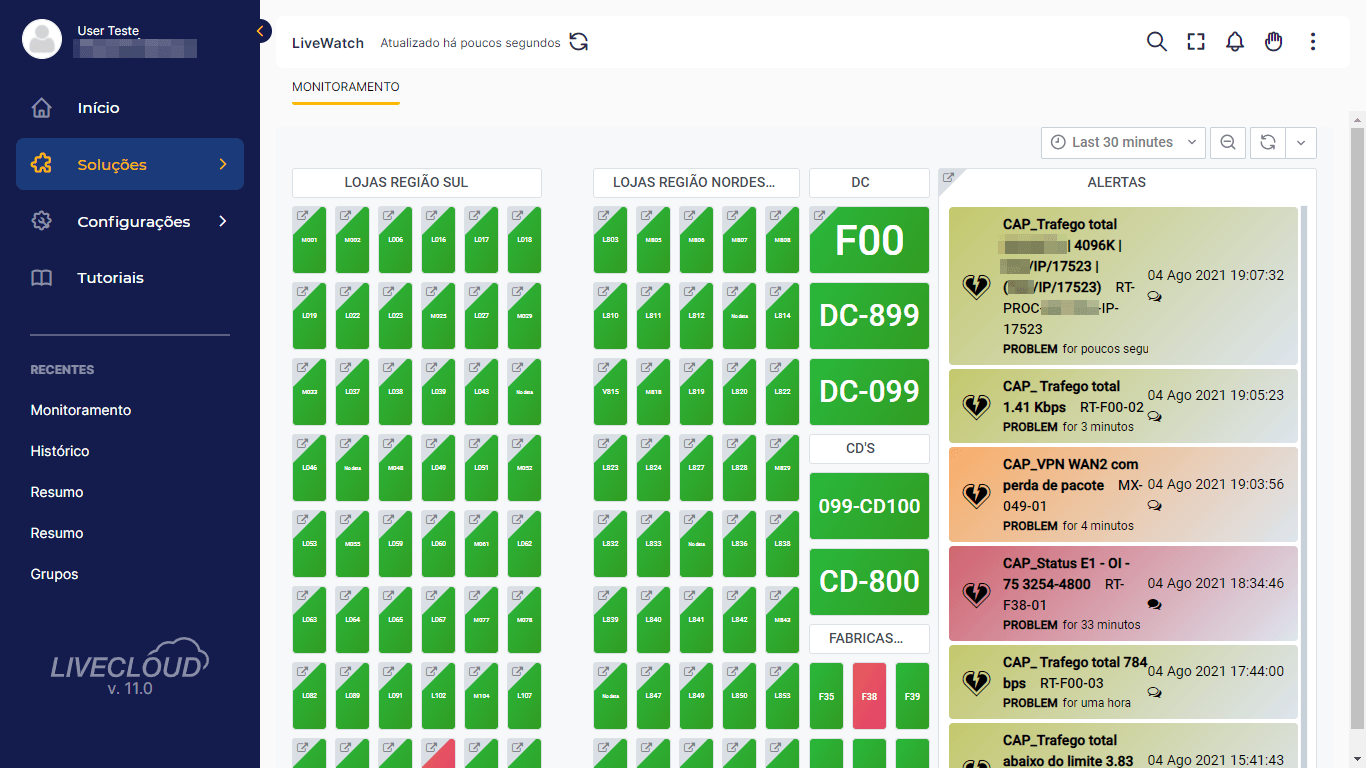This screenshot has height=768, width=1366.
Task: Open comments icon under the 18:34:46 alert timestamp
Action: coord(1155,604)
